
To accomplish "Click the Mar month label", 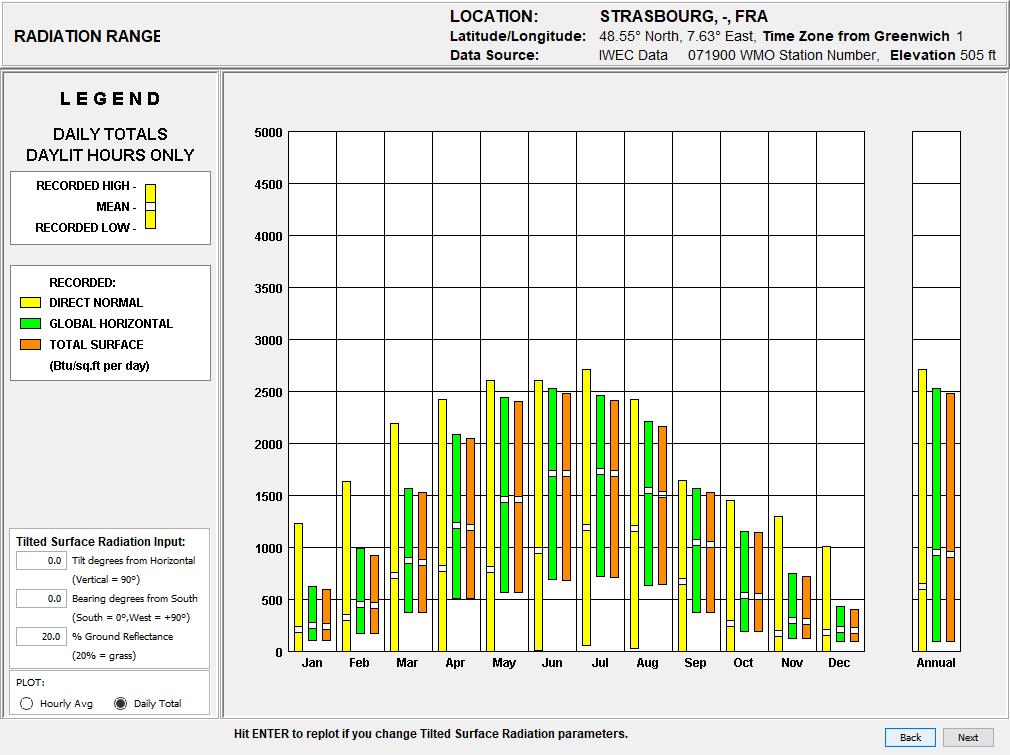I will pos(407,662).
